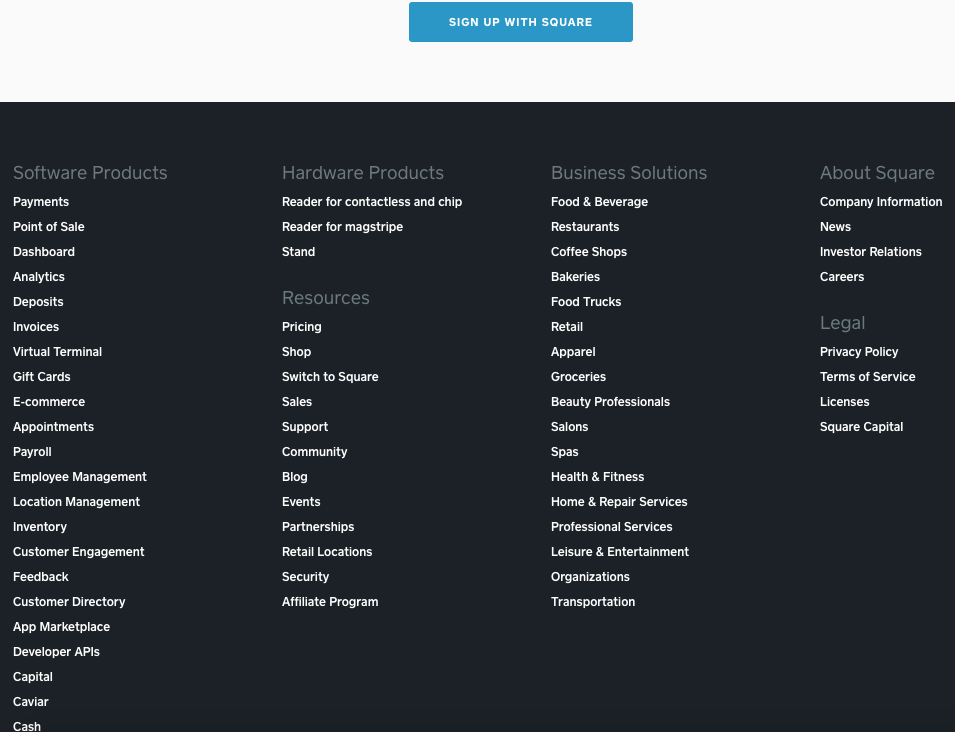The height and width of the screenshot is (732, 955).
Task: Open the Square Capital legal link
Action: coord(861,426)
